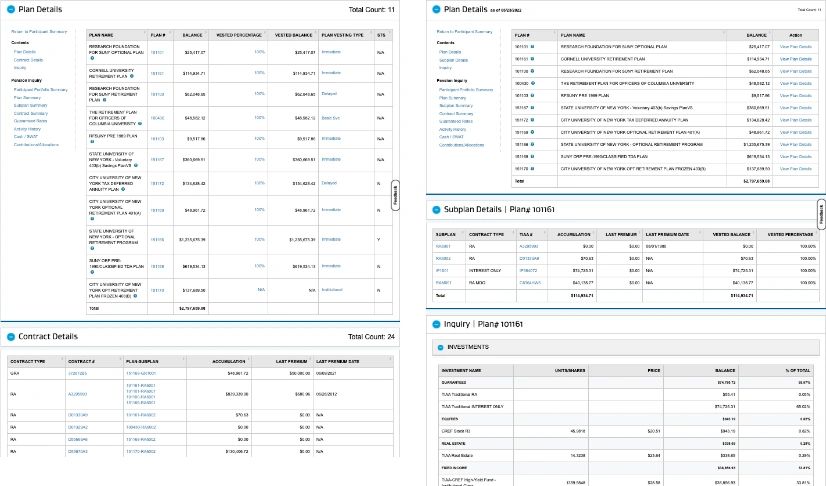The height and width of the screenshot is (486, 826).
Task: Click info icon next to plan number 101167
Action: coord(531,106)
